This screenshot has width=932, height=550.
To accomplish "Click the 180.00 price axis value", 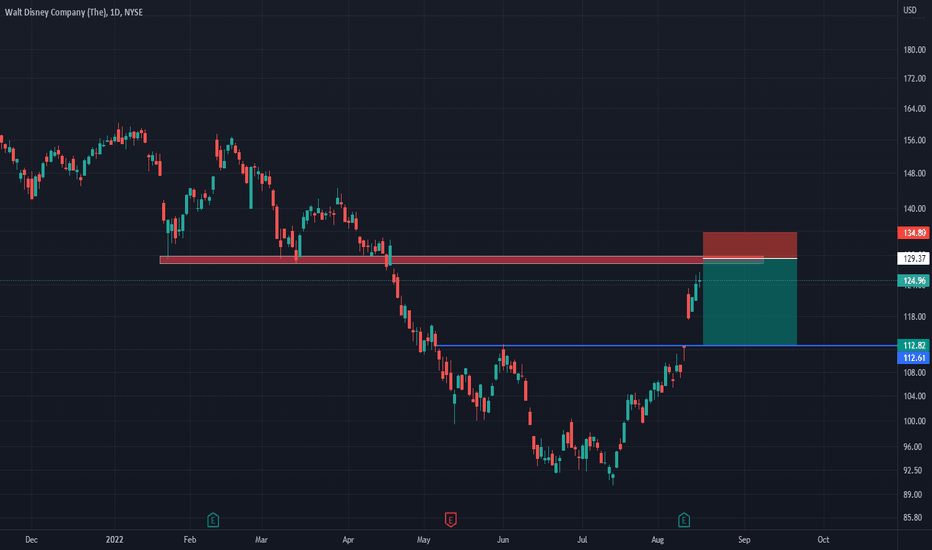I will [914, 50].
